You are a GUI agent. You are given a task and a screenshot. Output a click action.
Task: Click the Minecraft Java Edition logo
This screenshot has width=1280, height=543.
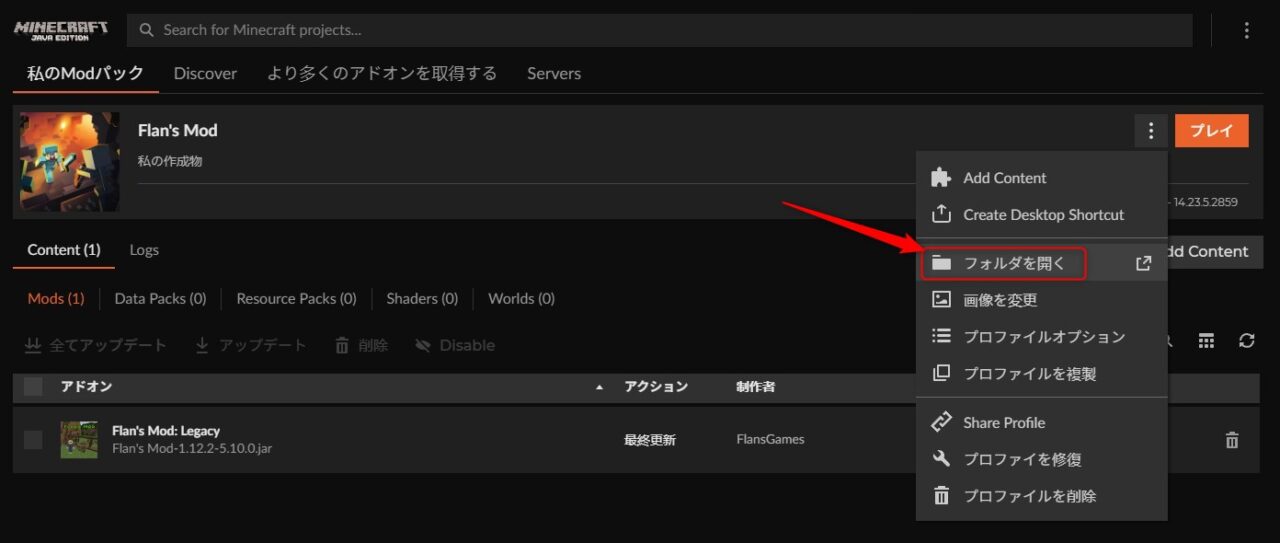click(x=60, y=29)
